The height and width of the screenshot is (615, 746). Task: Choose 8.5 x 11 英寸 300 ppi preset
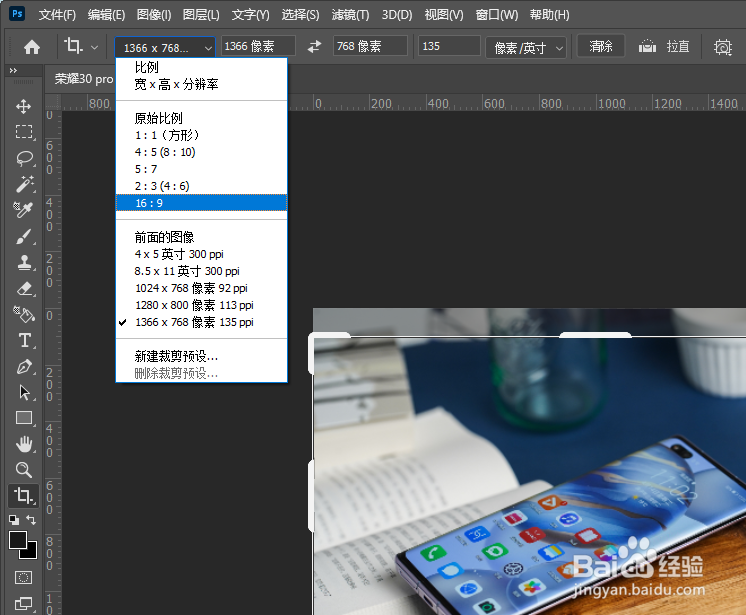pyautogui.click(x=201, y=271)
